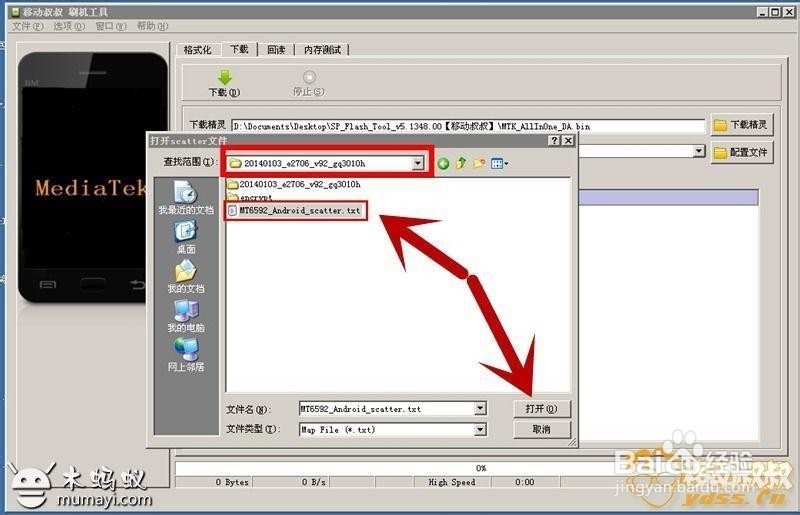This screenshot has height=515, width=800.
Task: Switch to the Readback (回读) tab
Action: (x=276, y=50)
